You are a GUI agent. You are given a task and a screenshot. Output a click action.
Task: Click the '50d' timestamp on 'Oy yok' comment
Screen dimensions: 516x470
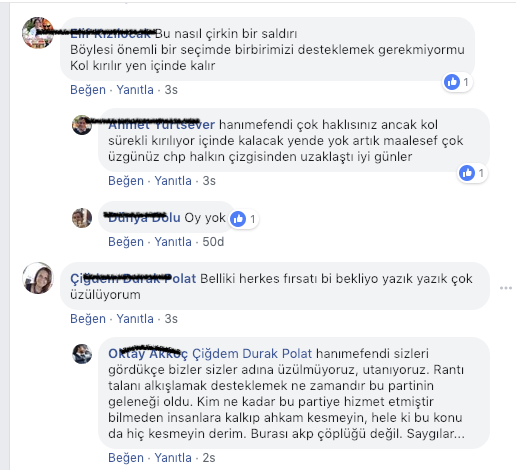[213, 242]
